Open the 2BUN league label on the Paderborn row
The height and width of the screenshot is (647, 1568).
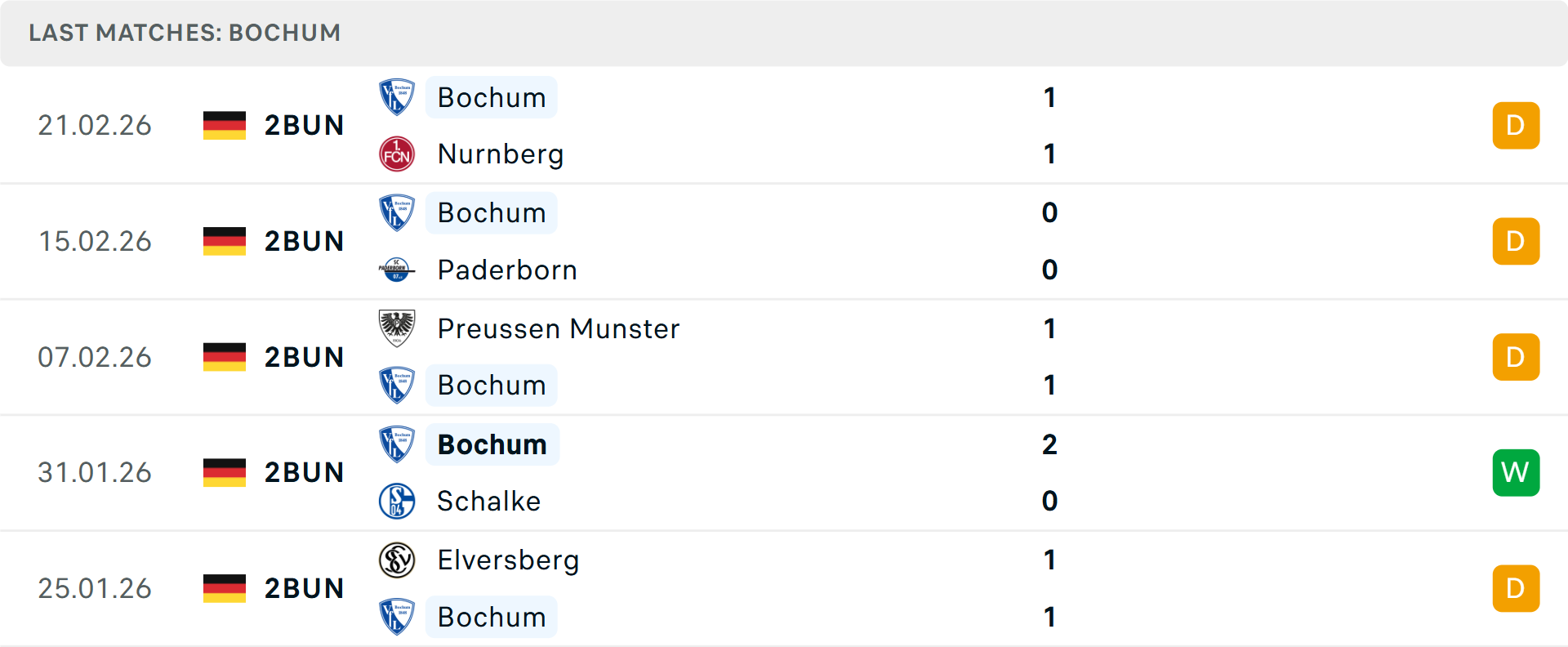[304, 241]
